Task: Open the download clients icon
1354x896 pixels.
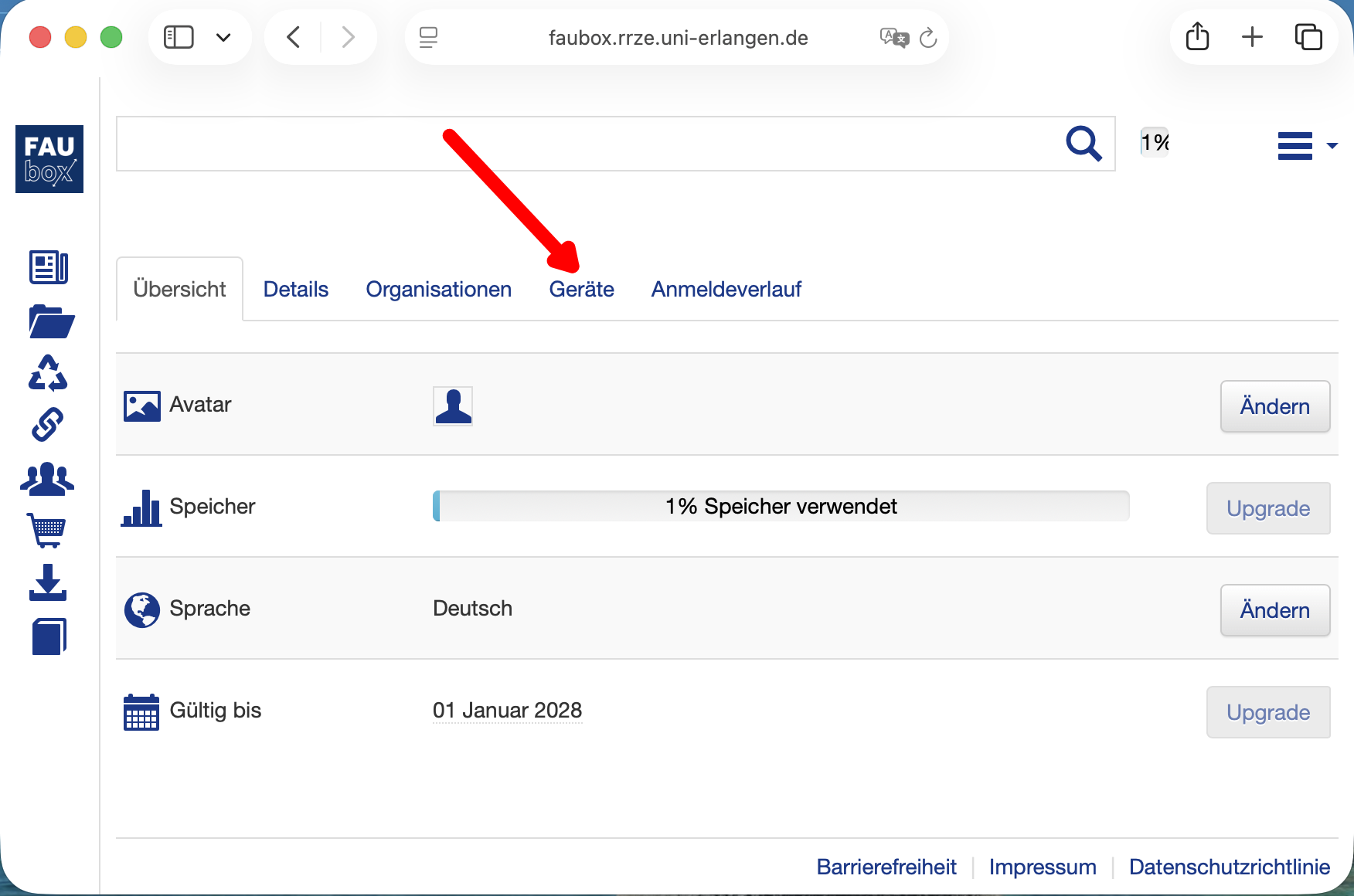Action: coord(48,583)
